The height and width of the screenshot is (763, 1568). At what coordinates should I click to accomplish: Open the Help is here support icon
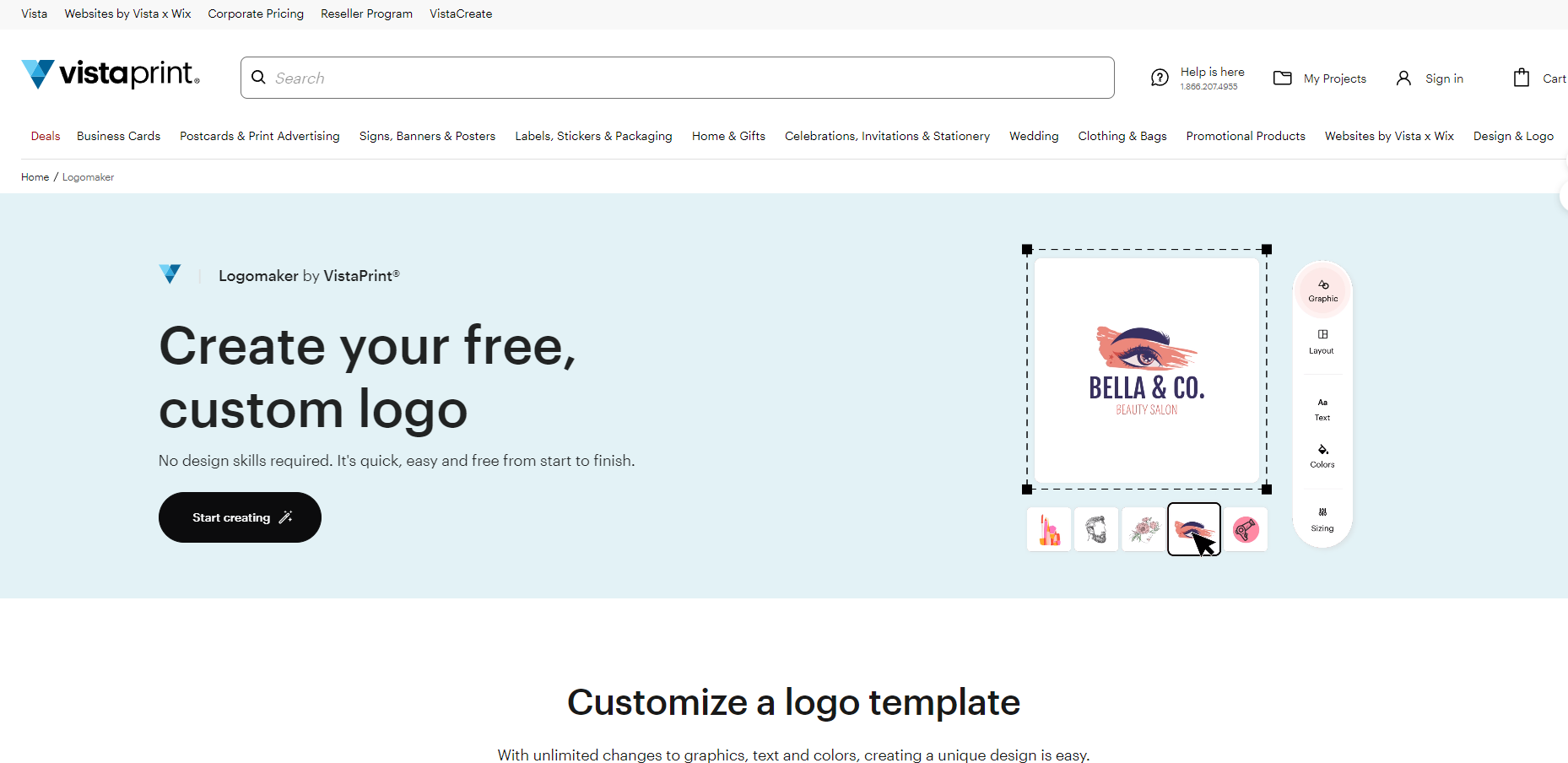[x=1159, y=77]
